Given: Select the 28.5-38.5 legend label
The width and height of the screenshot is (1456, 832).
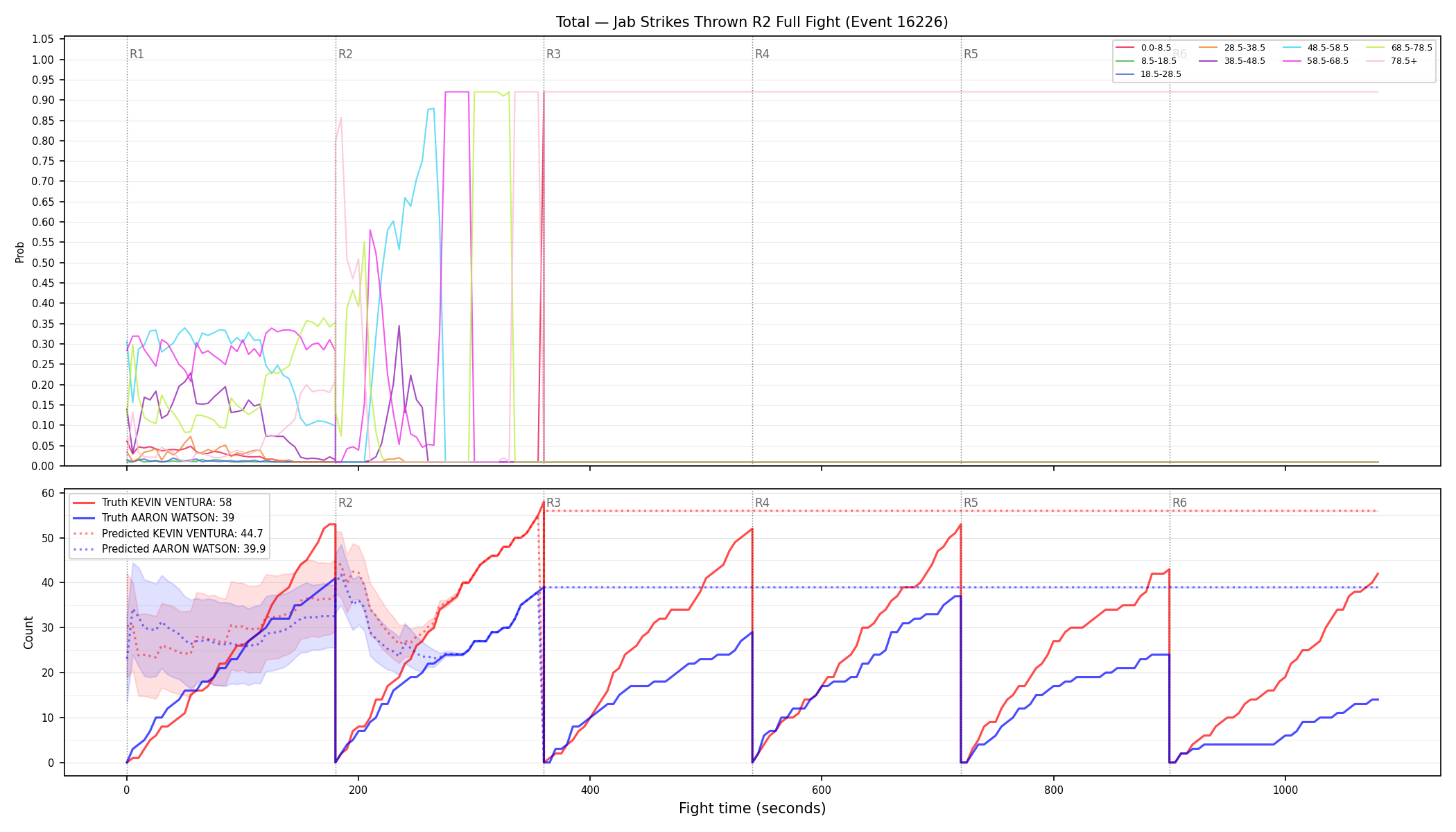Looking at the screenshot, I should (1245, 48).
